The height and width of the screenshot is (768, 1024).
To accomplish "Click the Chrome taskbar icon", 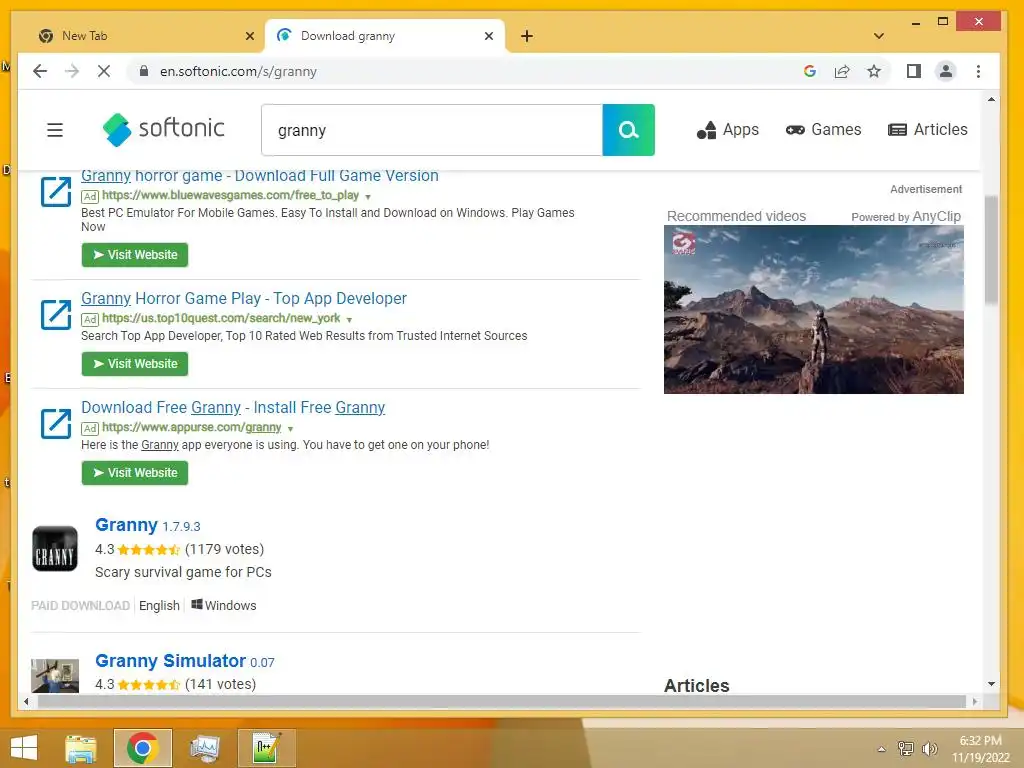I will (x=143, y=748).
